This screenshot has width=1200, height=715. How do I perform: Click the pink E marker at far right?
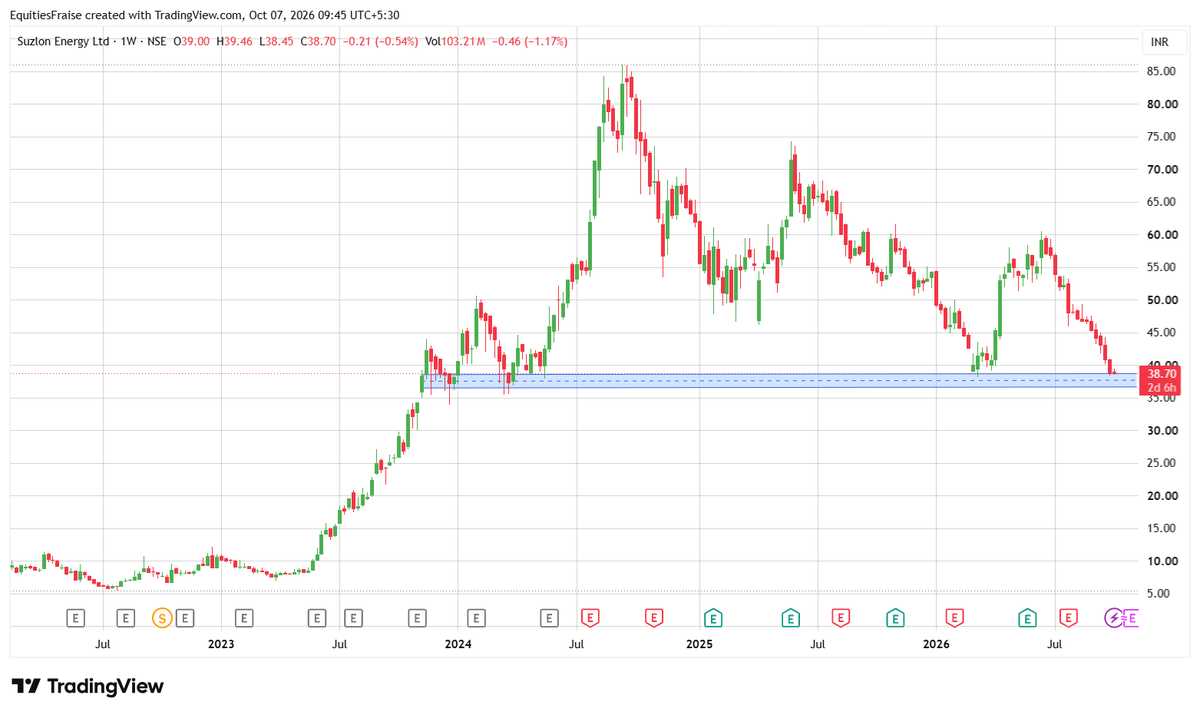coord(1132,618)
